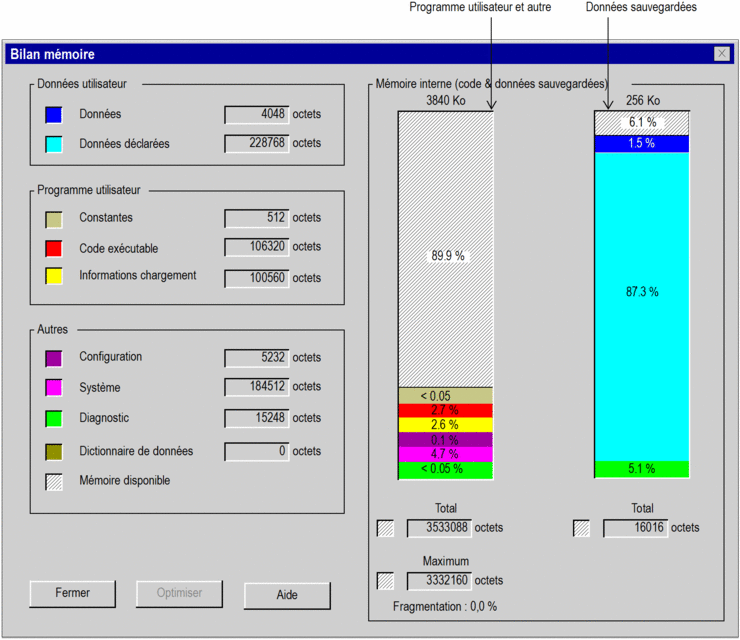
Task: Click the 3840 Ko label
Action: point(446,101)
